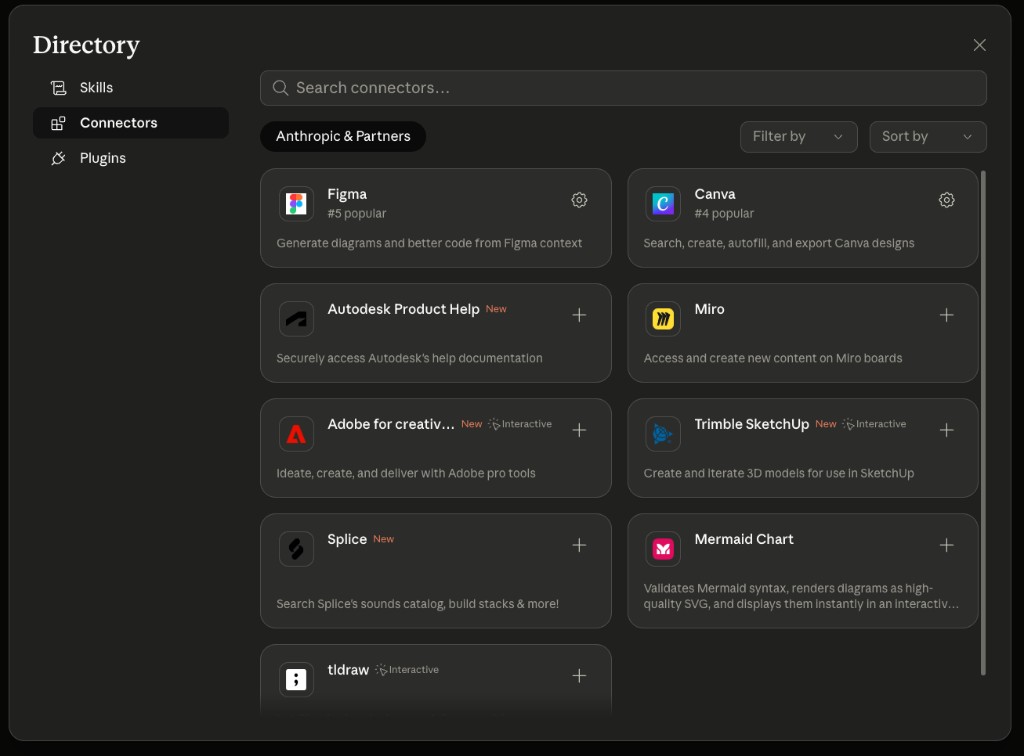Click the Trimble SketchUp logo icon
1024x756 pixels.
point(663,433)
